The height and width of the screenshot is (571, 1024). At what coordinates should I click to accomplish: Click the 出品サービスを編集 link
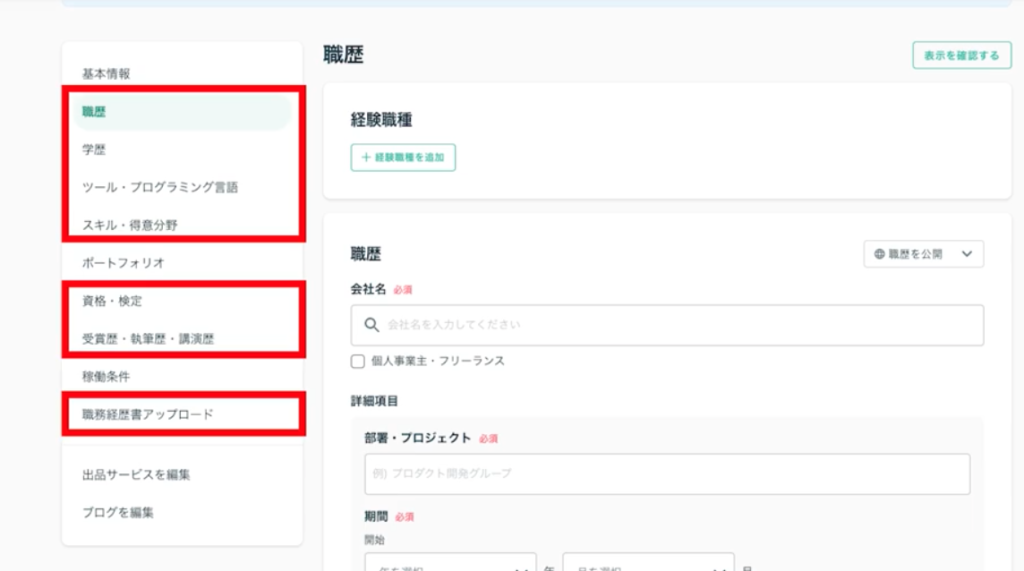coord(136,474)
